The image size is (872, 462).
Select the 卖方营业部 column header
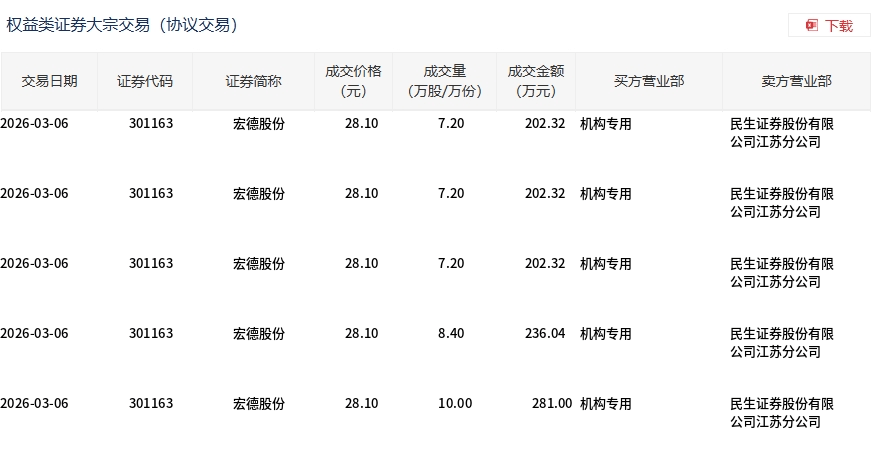tap(796, 81)
